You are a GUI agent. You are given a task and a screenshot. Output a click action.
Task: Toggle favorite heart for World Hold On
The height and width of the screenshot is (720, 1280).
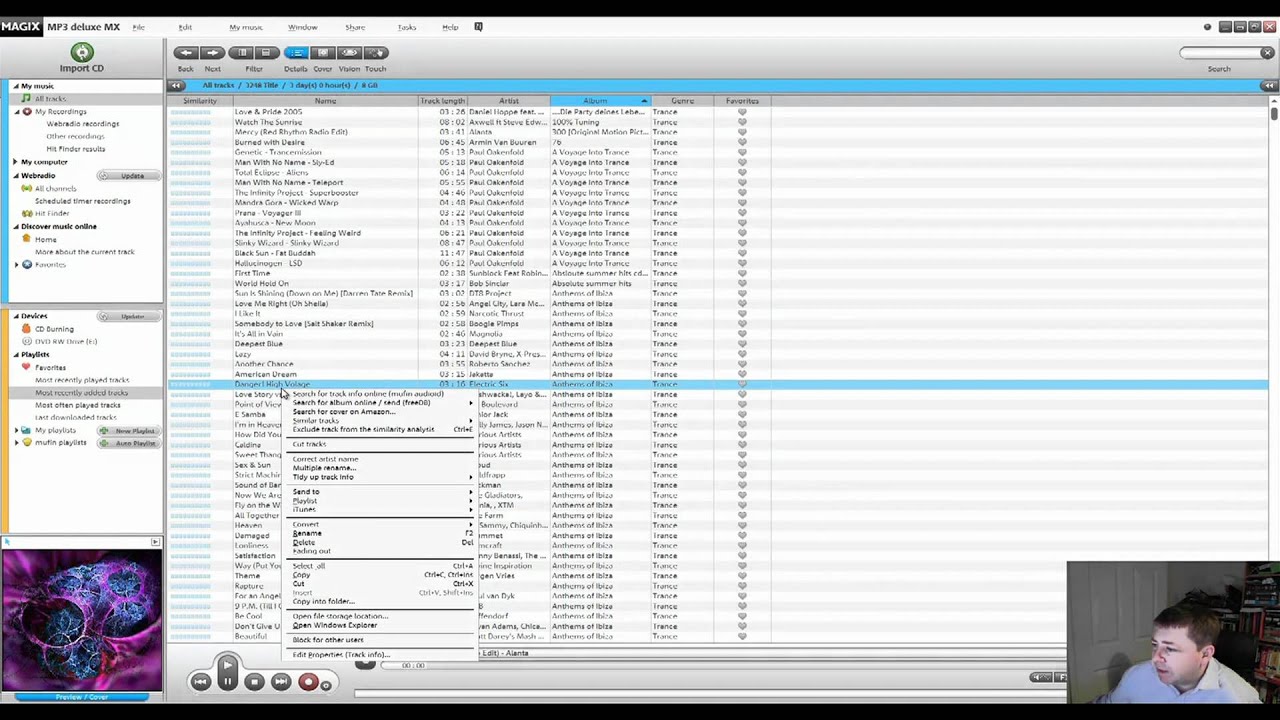(742, 283)
